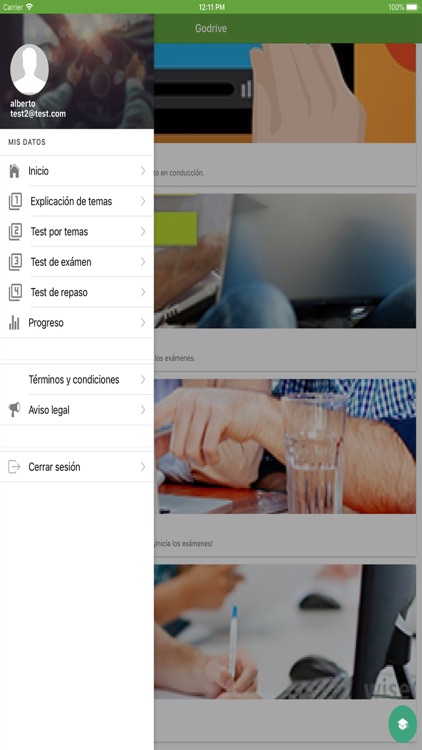Tap the hand with glass of water image card

(285, 446)
